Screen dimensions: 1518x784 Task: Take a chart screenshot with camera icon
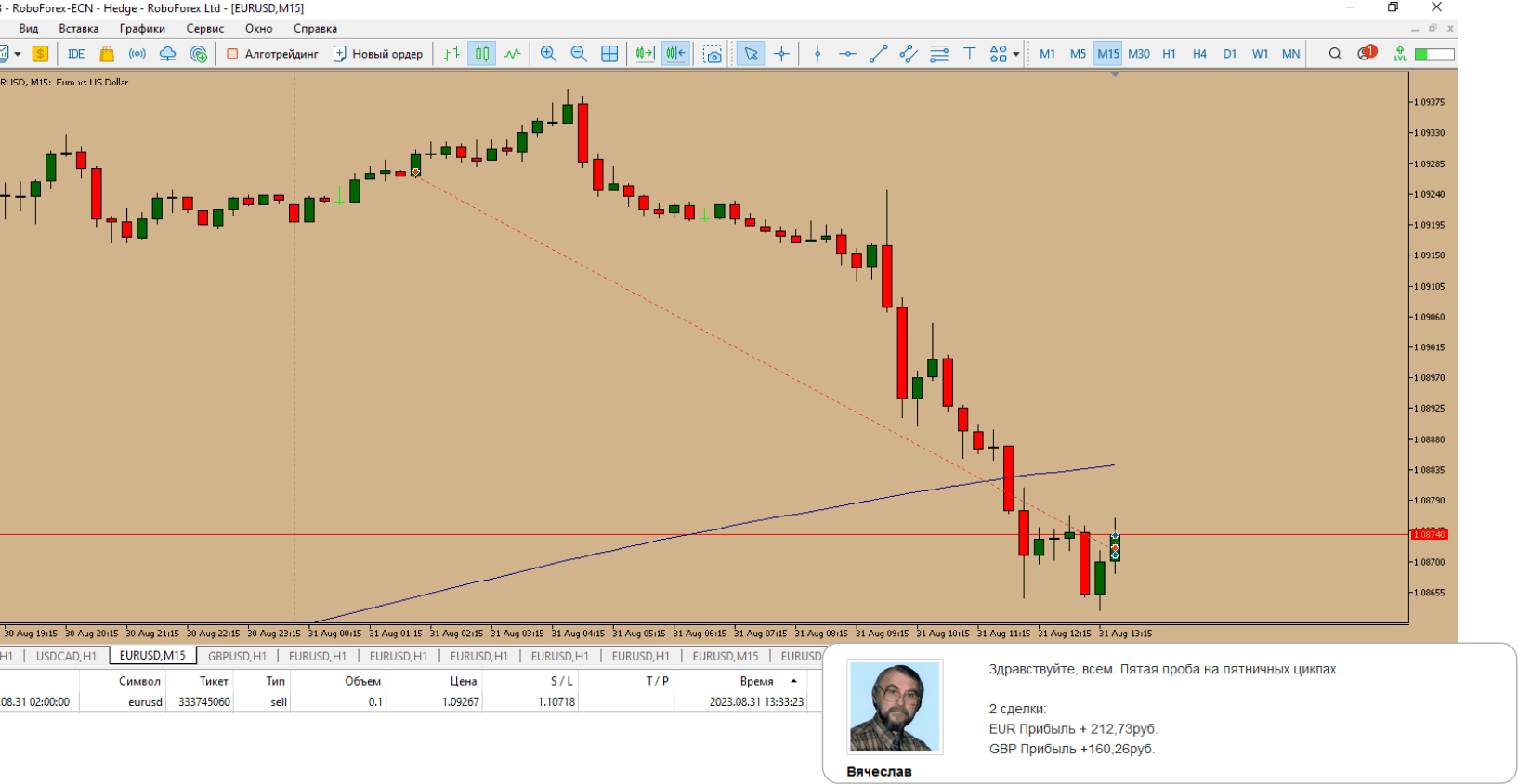(713, 54)
